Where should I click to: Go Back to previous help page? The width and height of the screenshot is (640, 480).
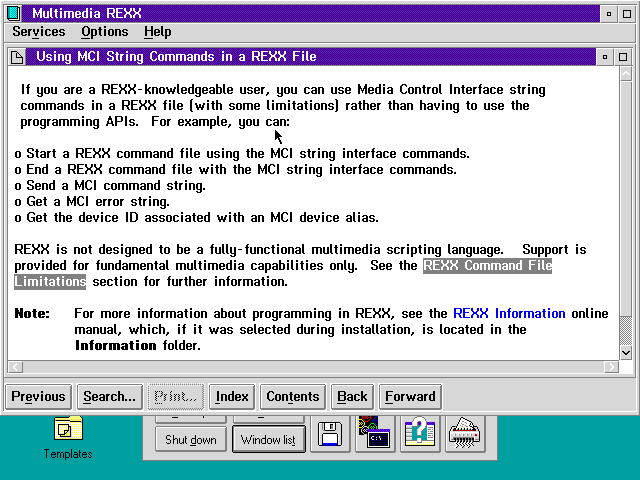[x=352, y=396]
